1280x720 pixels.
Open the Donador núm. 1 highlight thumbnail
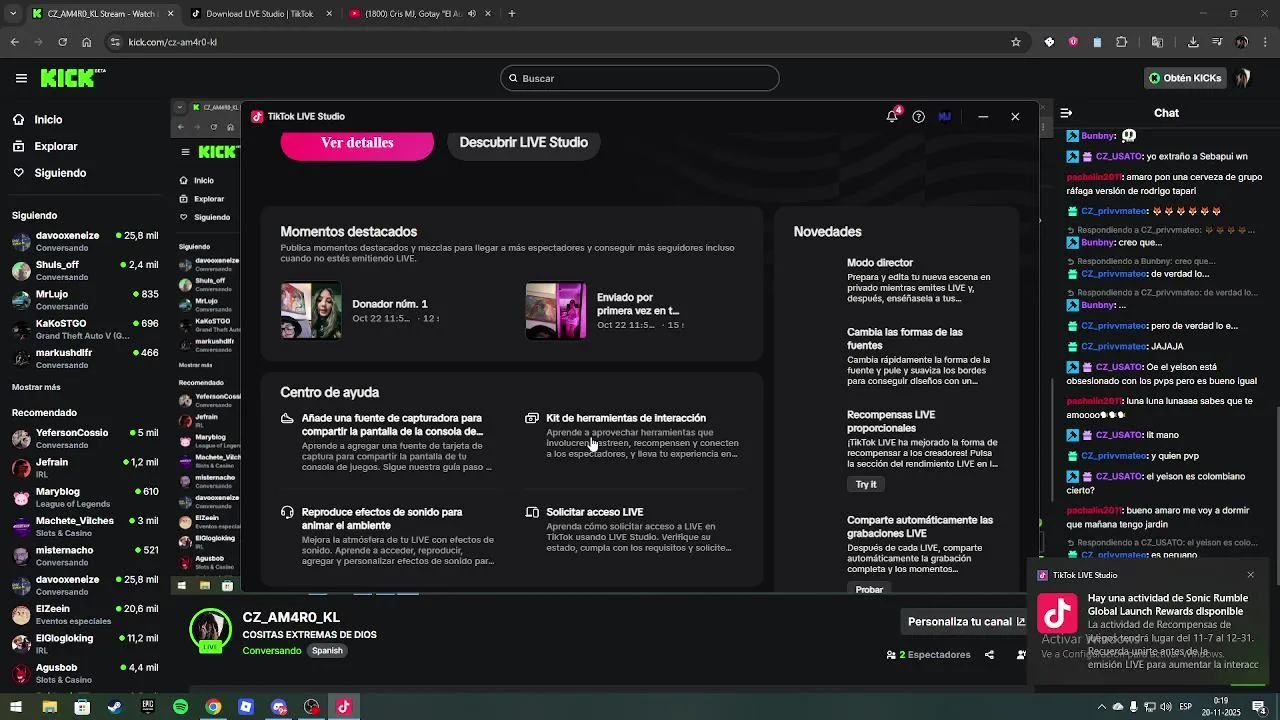[x=311, y=311]
